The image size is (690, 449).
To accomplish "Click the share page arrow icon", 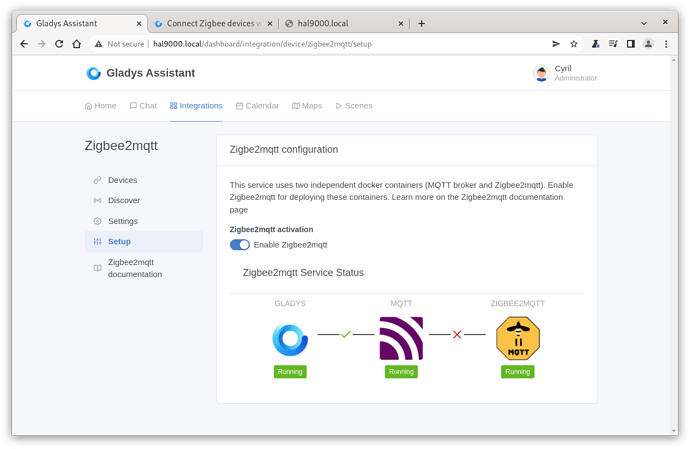I will point(556,44).
